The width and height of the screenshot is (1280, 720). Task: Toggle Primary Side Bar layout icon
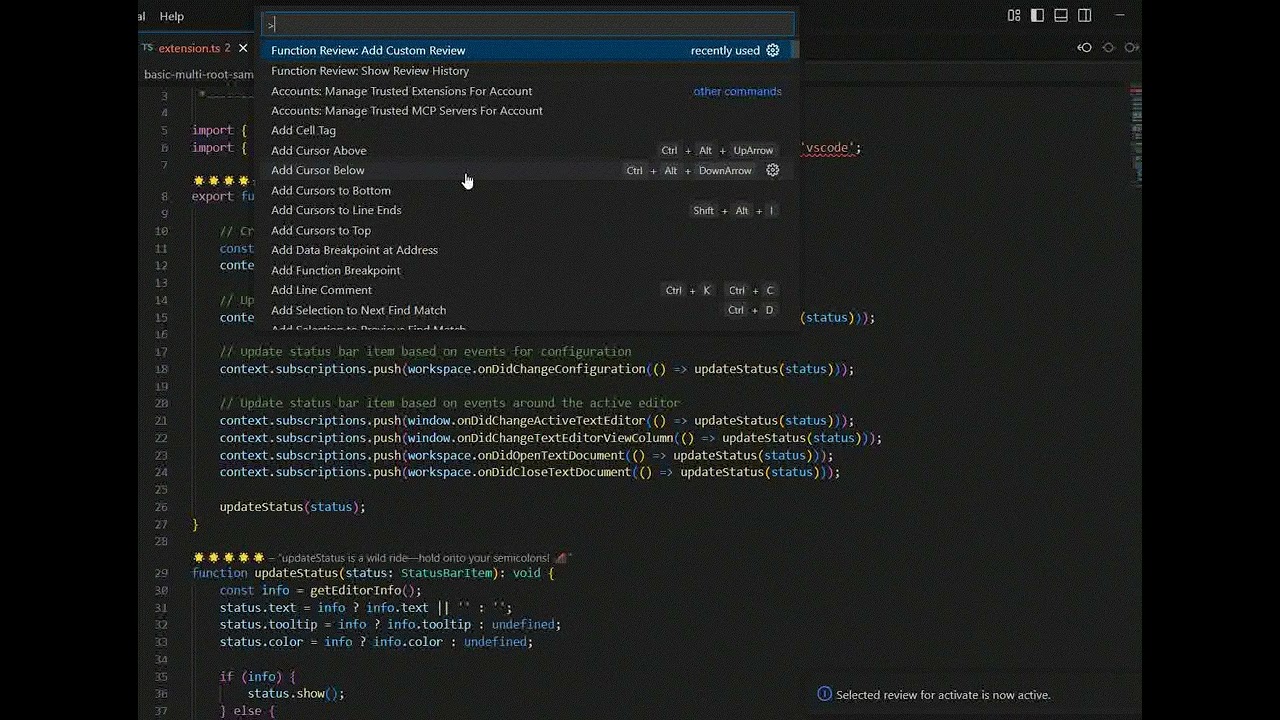[1038, 16]
